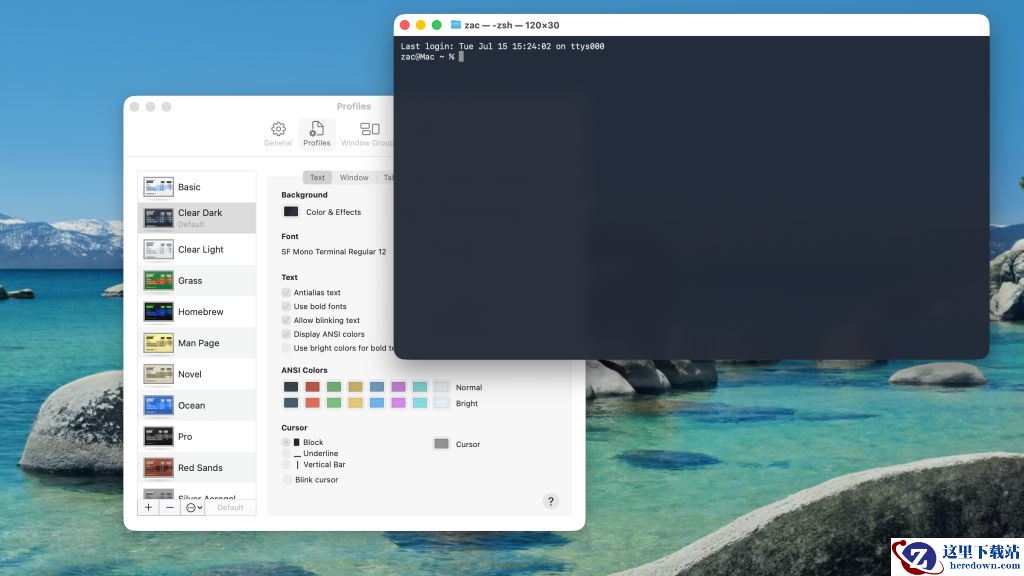Toggle Display ANSI colors checkbox

(286, 334)
